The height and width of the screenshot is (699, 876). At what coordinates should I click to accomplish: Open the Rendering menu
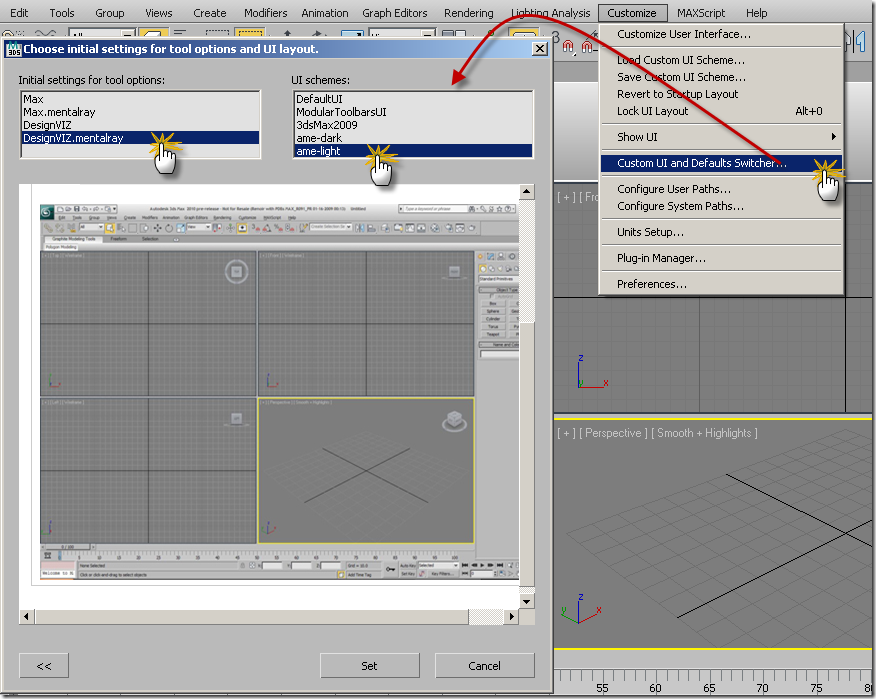(x=468, y=13)
